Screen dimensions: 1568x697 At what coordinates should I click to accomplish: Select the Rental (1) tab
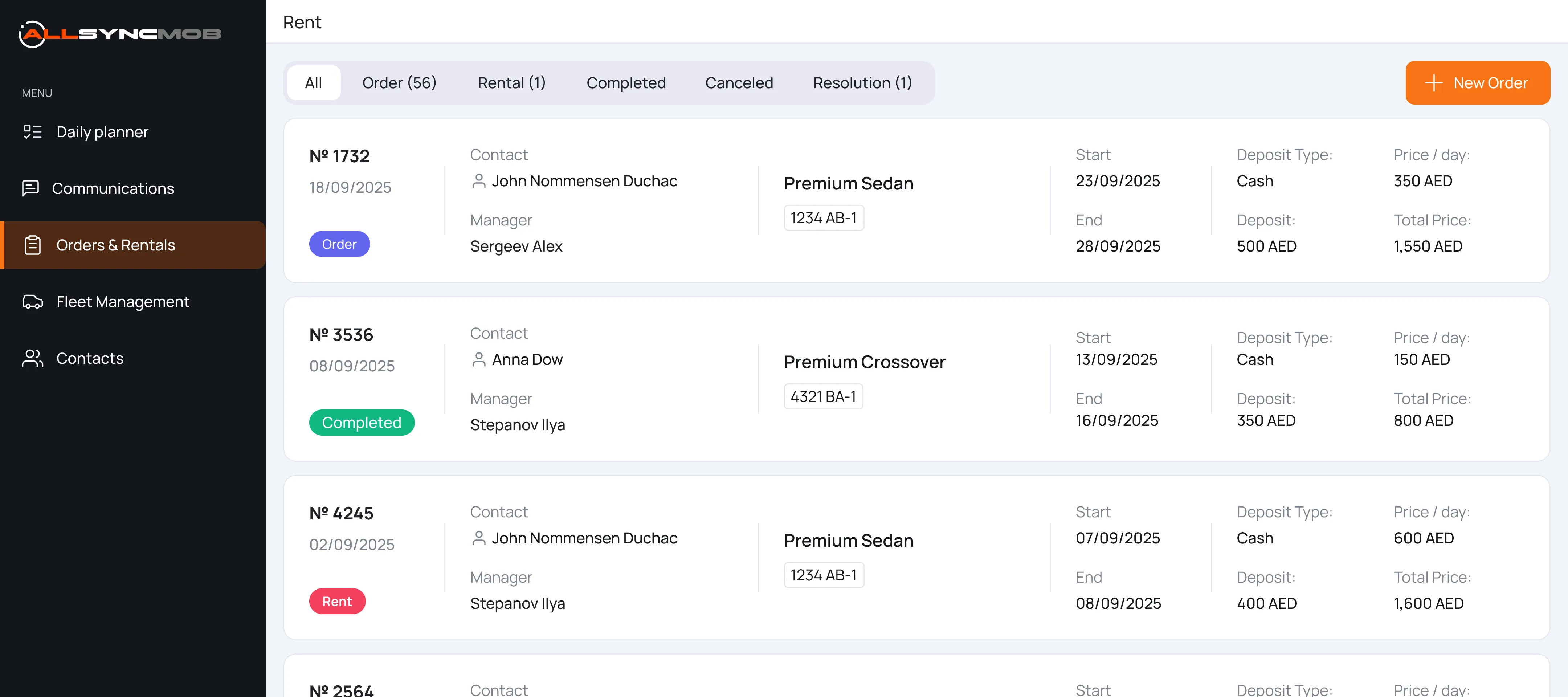(511, 83)
